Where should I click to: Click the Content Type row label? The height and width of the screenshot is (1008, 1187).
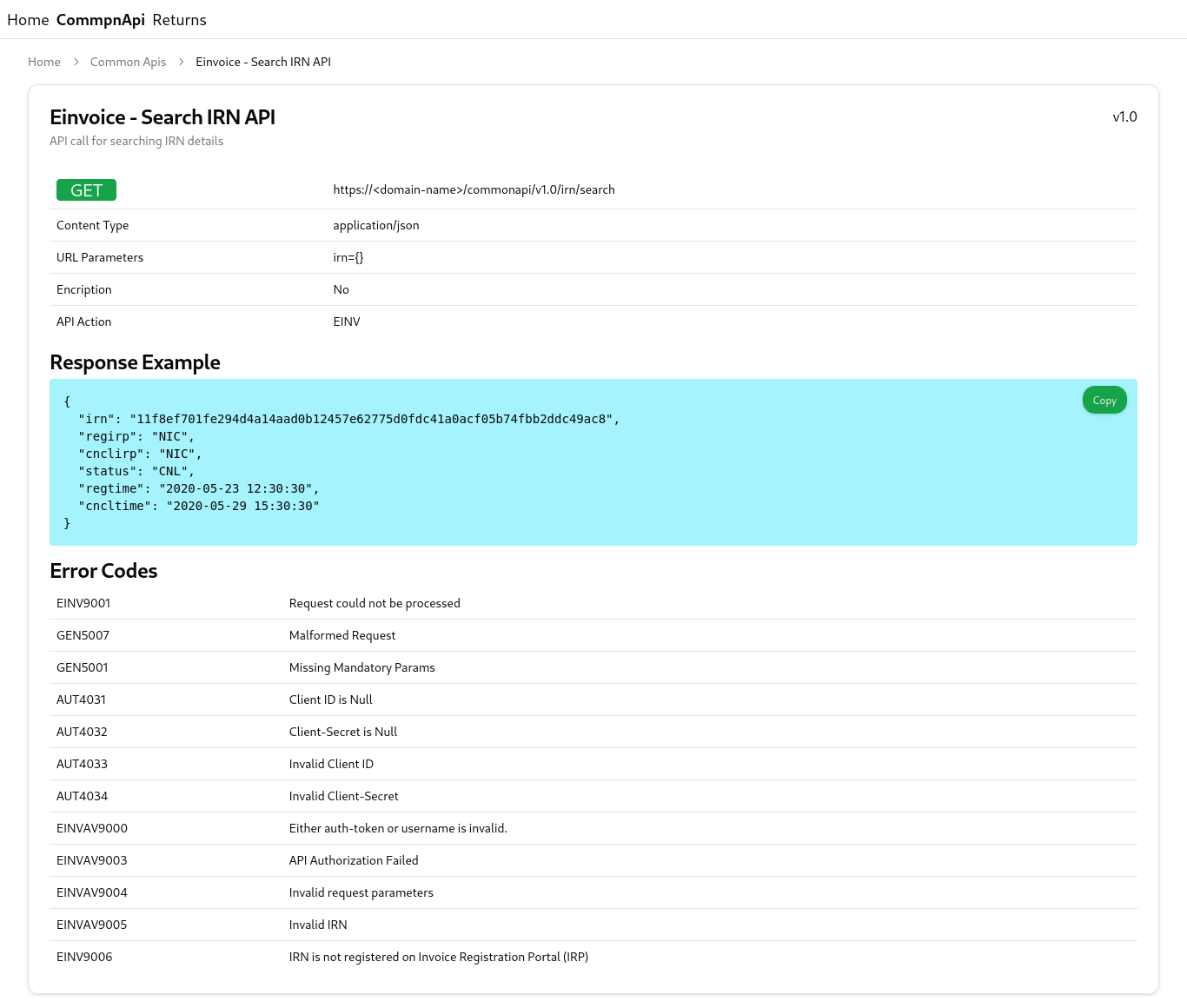(x=92, y=225)
